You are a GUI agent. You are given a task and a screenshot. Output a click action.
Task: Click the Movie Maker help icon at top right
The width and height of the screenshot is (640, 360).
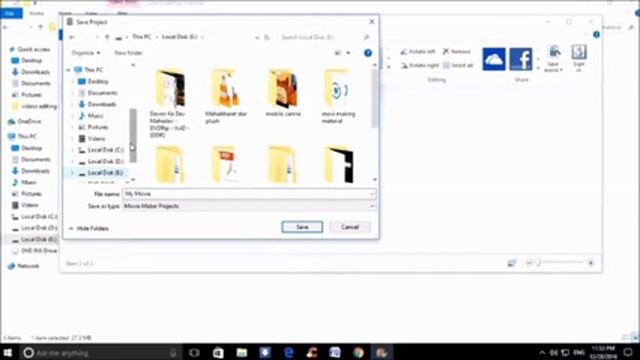[x=596, y=35]
